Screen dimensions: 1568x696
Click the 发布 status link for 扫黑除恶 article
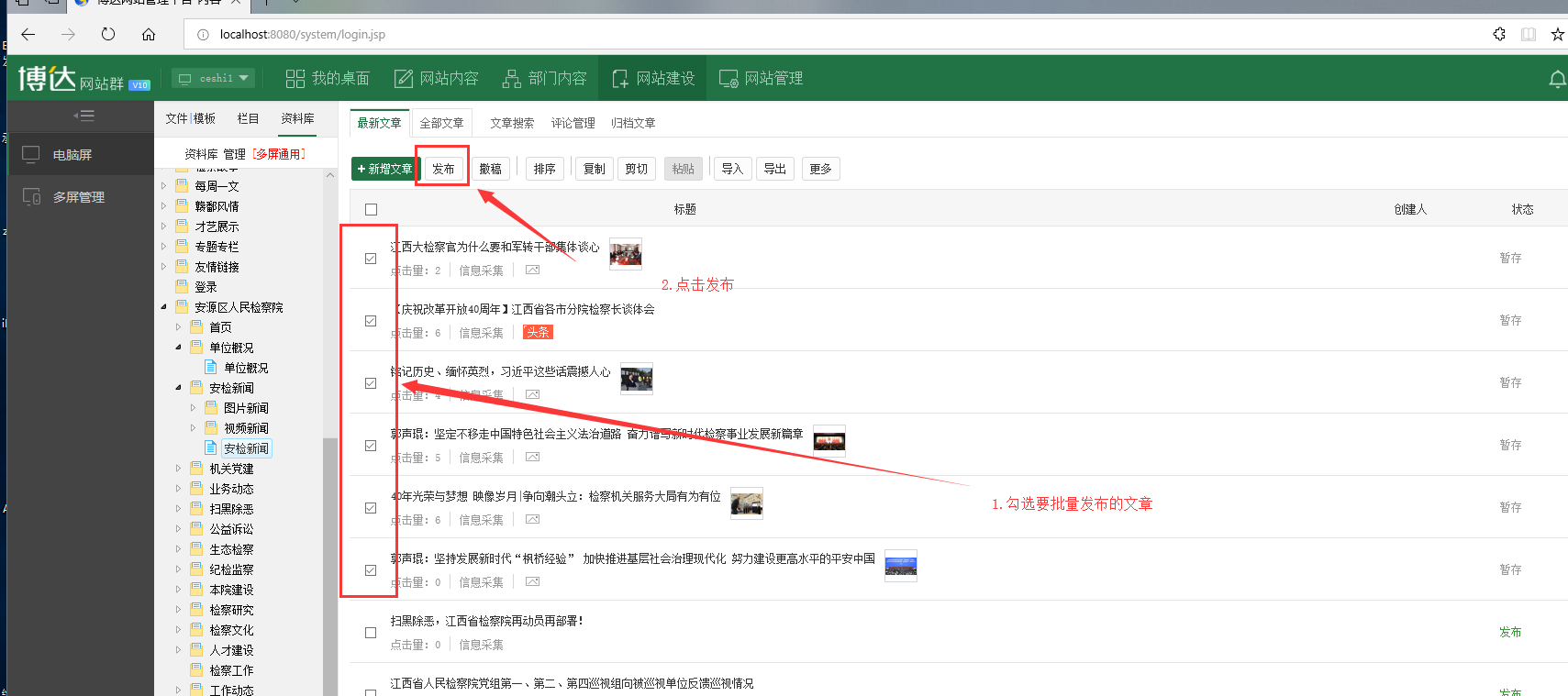1510,632
